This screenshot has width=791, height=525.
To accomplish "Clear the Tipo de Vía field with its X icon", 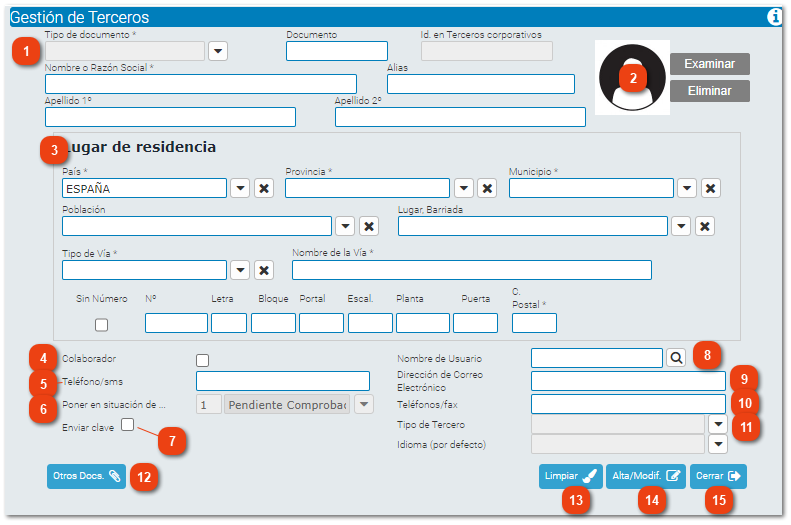I will pyautogui.click(x=264, y=270).
